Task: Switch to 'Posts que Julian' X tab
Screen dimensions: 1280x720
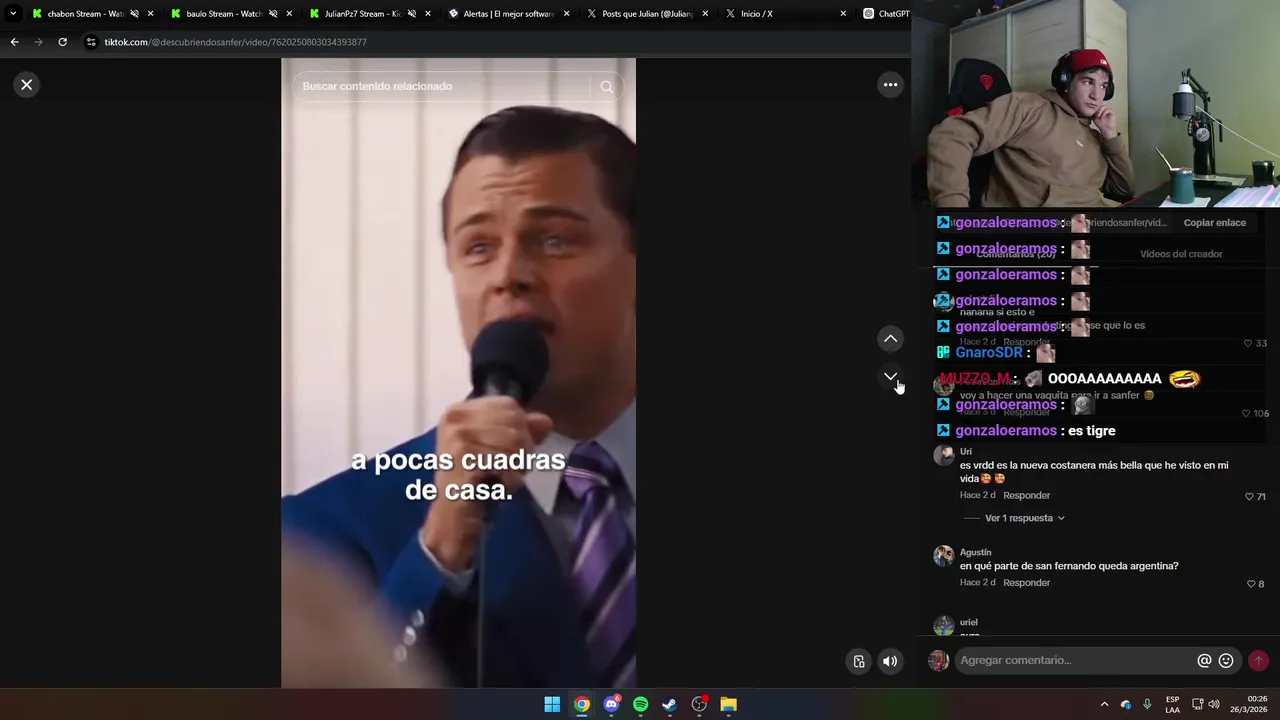Action: coord(647,14)
